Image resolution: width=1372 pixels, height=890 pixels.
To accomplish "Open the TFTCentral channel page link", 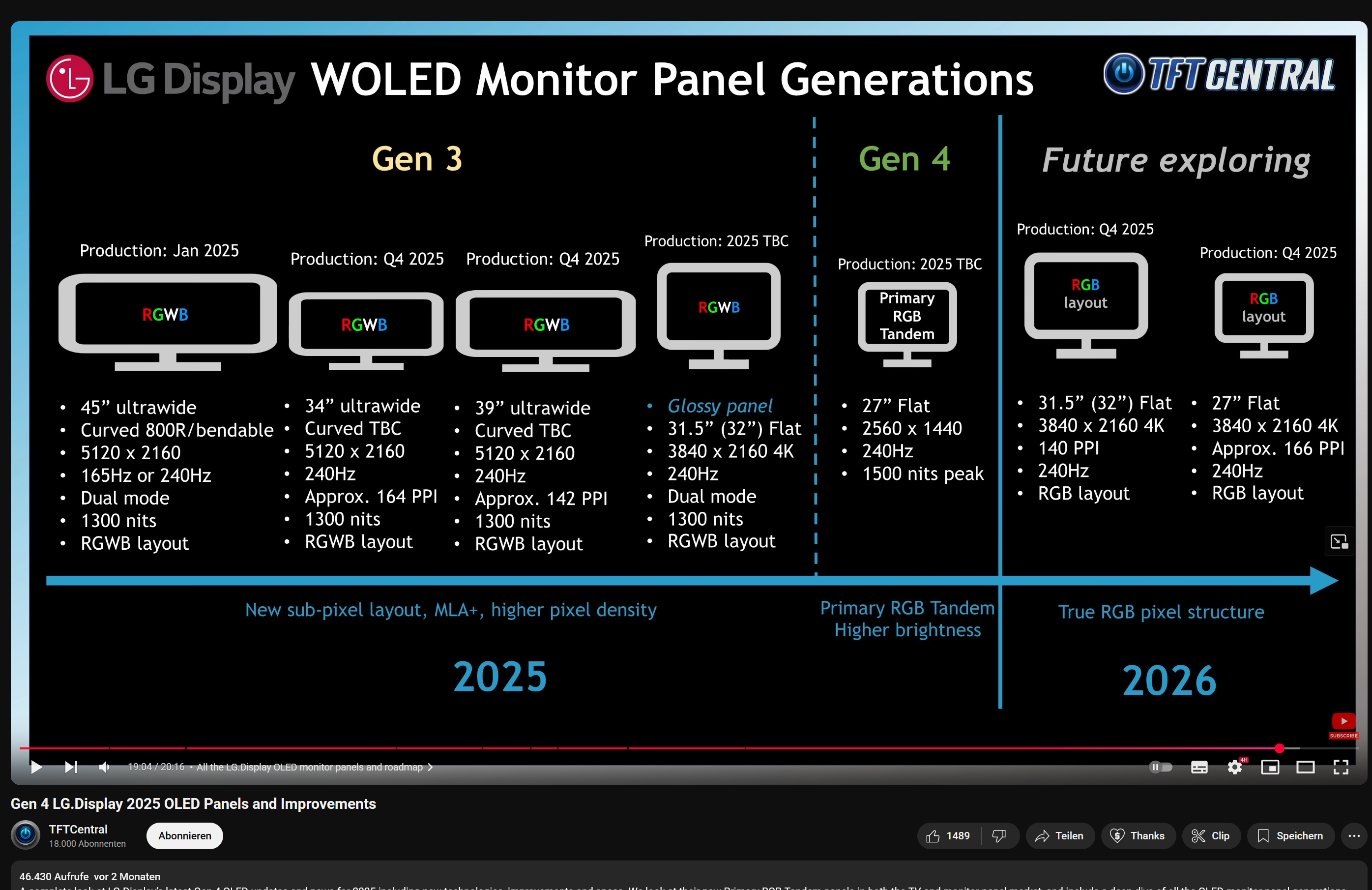I will 77,829.
